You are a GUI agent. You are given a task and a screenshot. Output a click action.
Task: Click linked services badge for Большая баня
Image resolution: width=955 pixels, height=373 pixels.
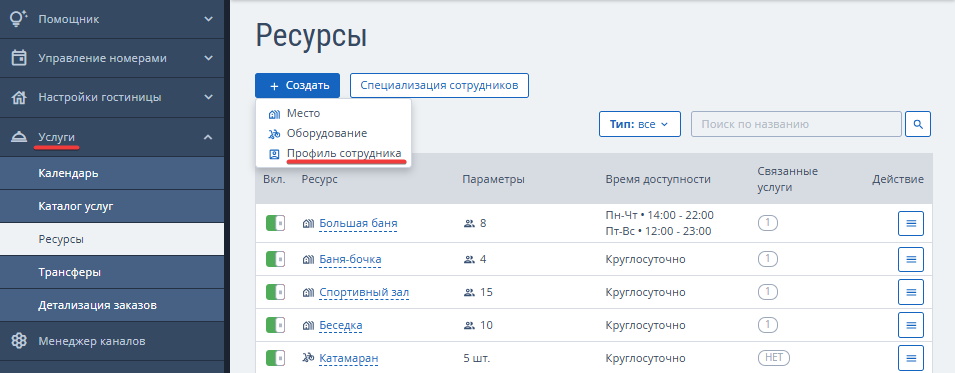(x=767, y=223)
